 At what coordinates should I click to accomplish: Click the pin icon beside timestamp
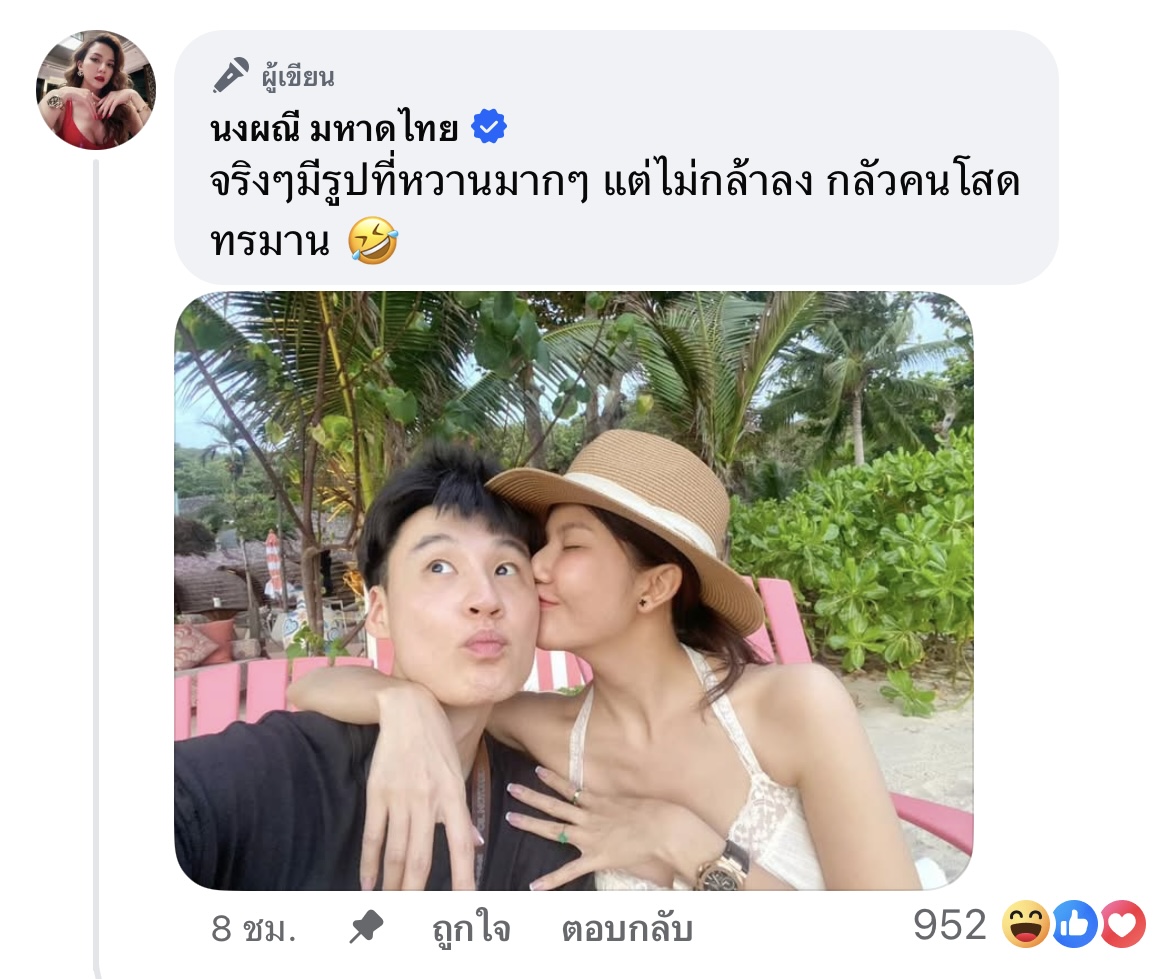click(x=366, y=928)
